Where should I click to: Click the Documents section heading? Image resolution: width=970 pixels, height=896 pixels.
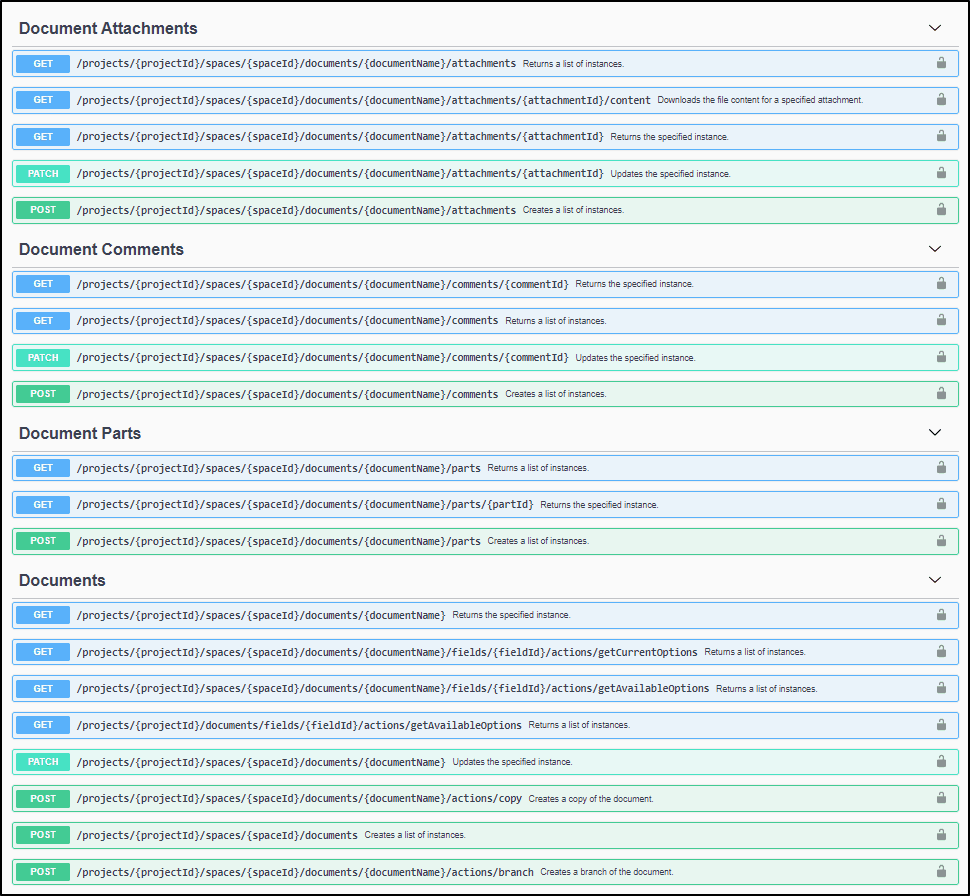[62, 580]
